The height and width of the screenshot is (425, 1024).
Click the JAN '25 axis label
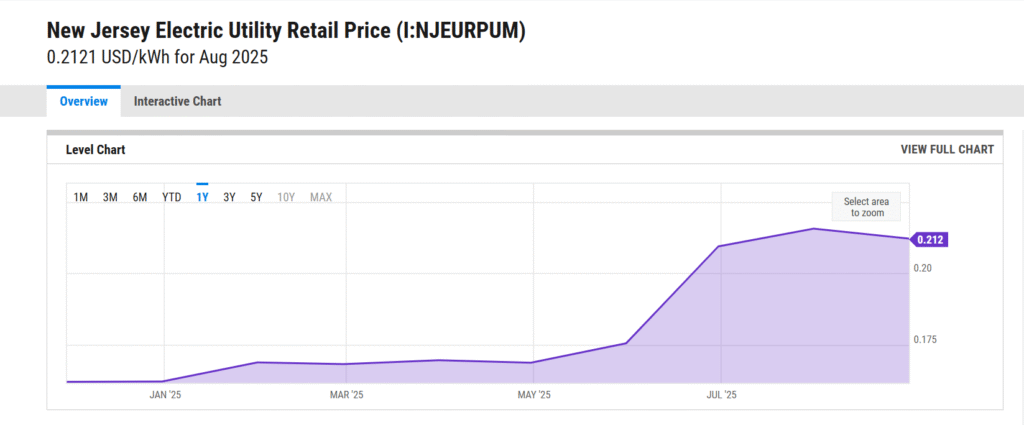point(165,395)
